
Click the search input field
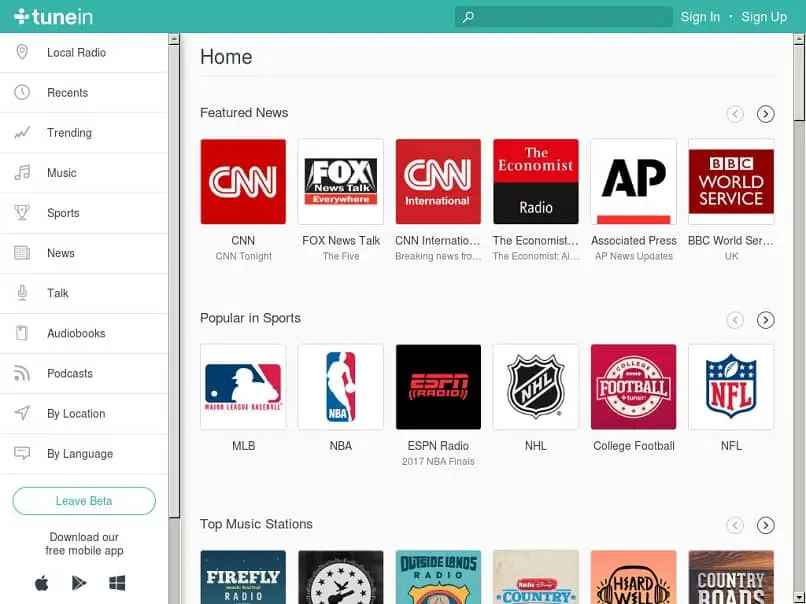[x=564, y=17]
